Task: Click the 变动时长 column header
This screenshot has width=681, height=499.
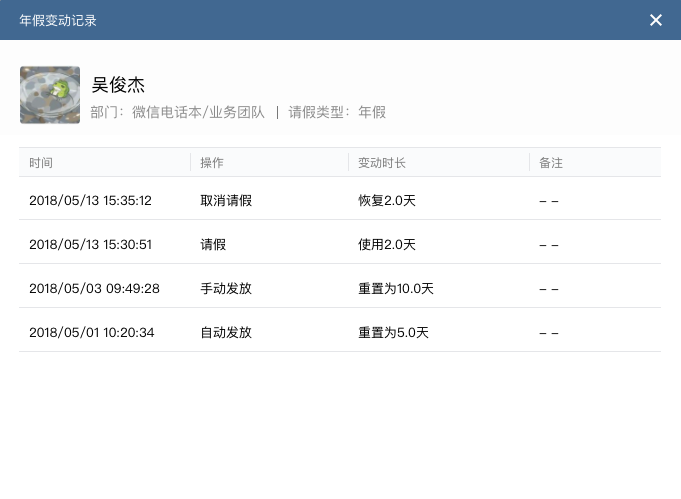Action: 382,163
